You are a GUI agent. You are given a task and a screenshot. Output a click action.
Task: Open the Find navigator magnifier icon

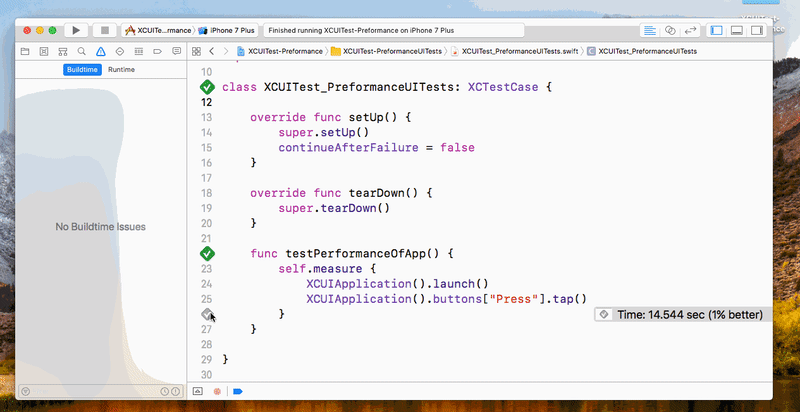pos(82,51)
